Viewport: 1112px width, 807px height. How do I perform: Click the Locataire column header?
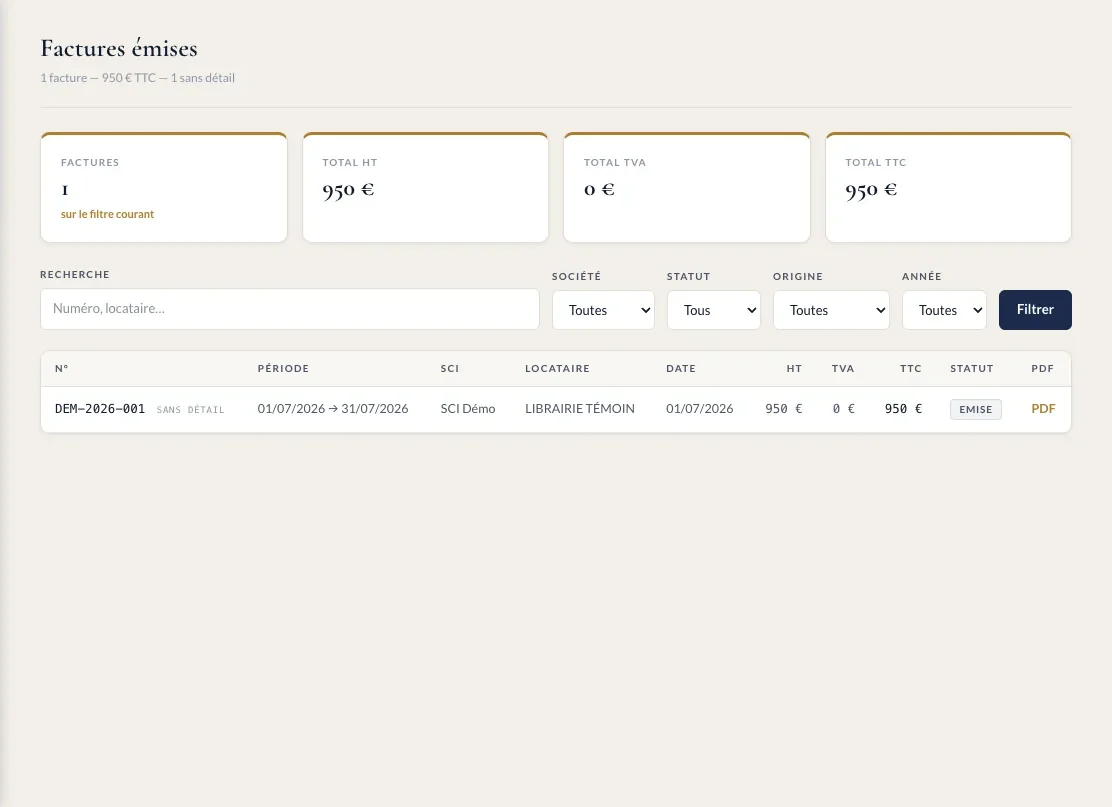coord(557,369)
